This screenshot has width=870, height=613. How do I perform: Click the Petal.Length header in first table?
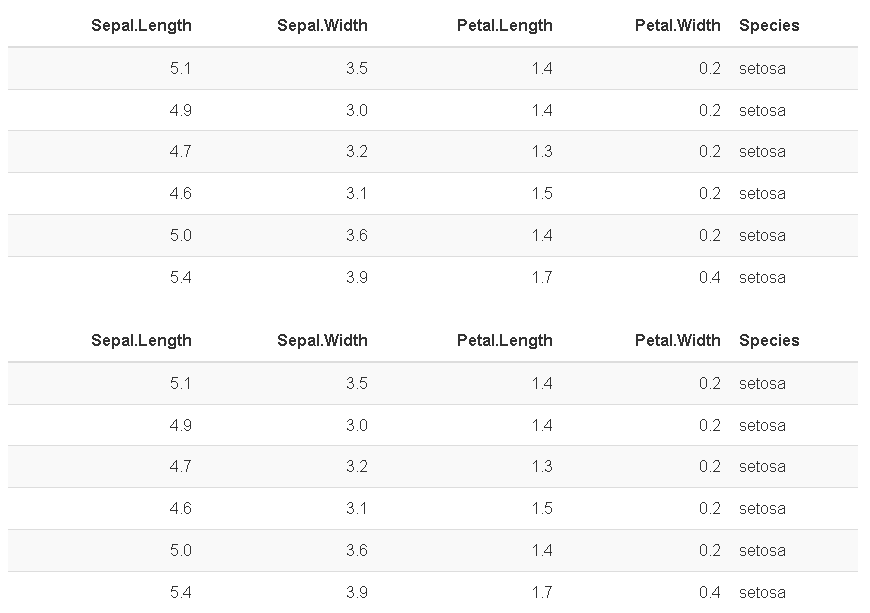[505, 26]
